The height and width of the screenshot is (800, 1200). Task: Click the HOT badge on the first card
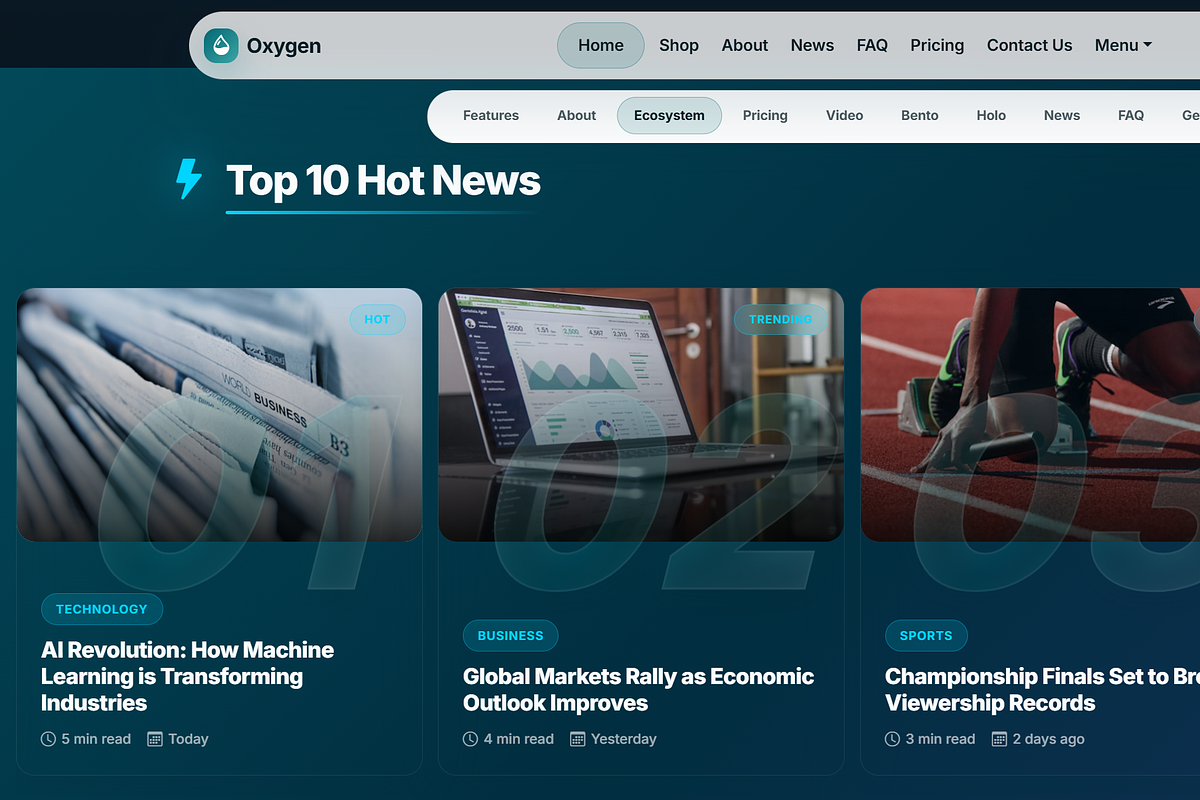click(x=377, y=319)
